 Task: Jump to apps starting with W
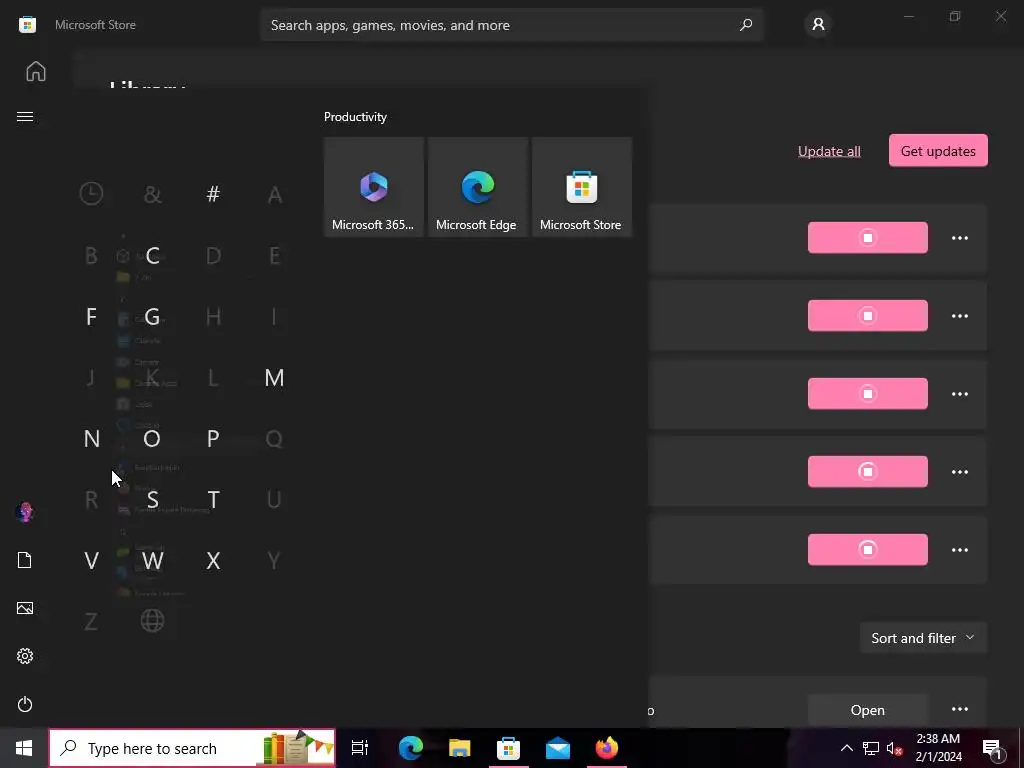click(152, 560)
